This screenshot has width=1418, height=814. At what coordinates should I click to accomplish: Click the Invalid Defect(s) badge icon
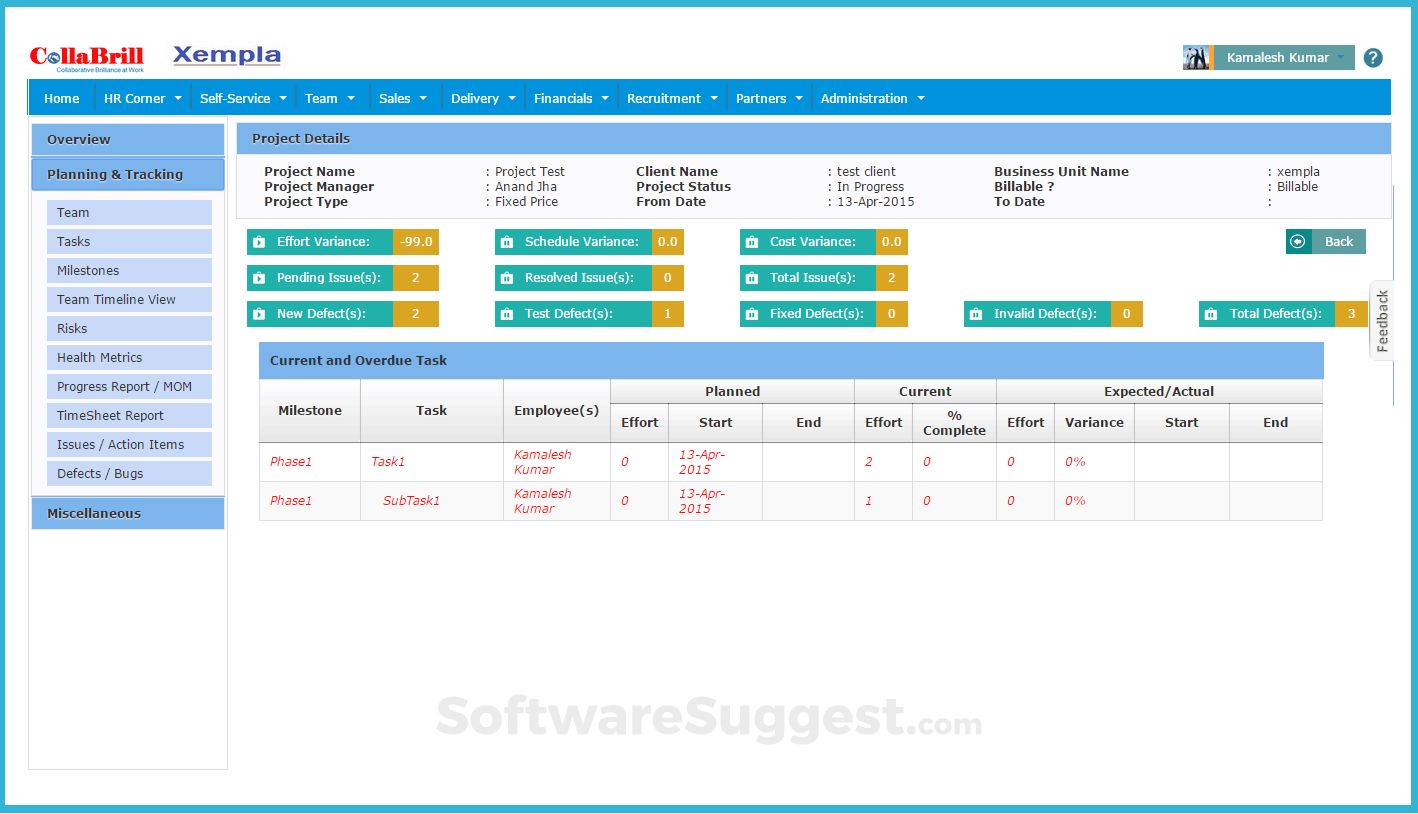click(976, 314)
